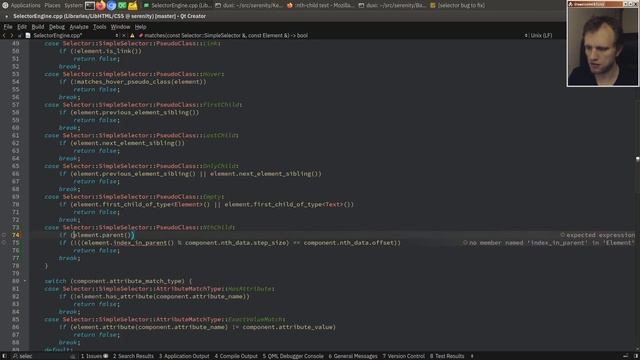Image resolution: width=640 pixels, height=360 pixels.
Task: Click the green Qt Creator launcher icon
Action: pos(122,5)
